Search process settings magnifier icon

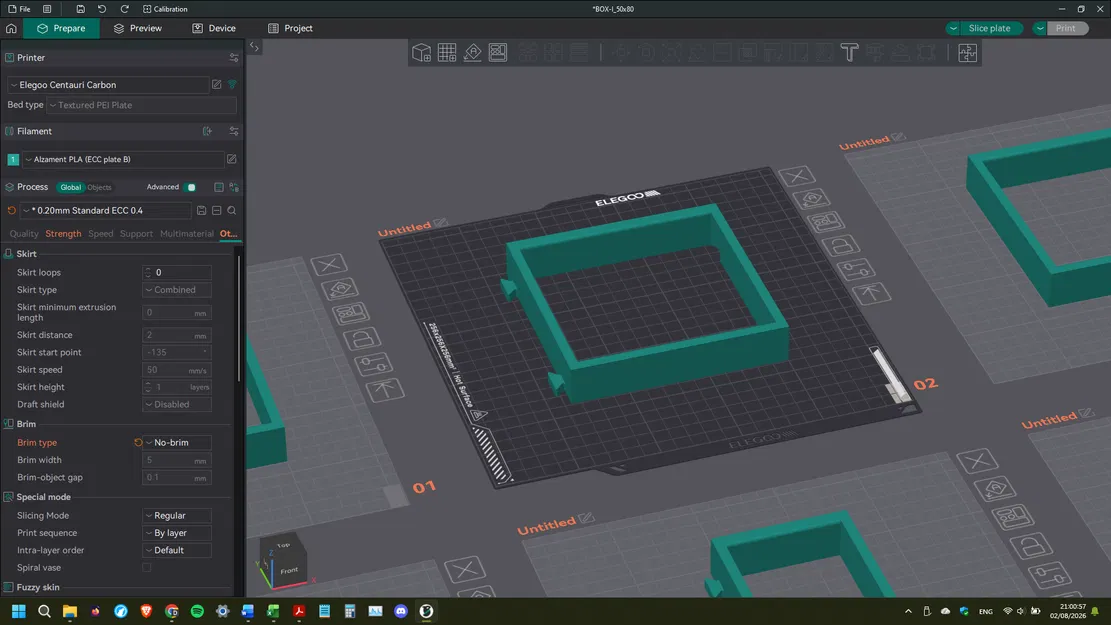[232, 210]
